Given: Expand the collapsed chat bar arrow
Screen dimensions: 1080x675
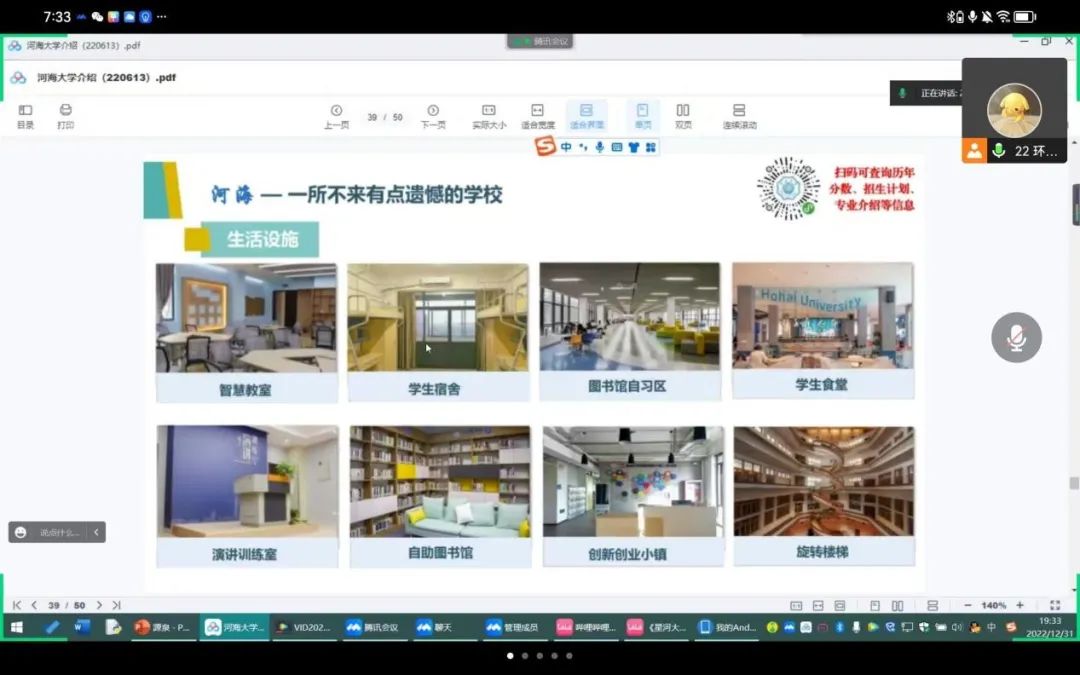Looking at the screenshot, I should [x=96, y=533].
